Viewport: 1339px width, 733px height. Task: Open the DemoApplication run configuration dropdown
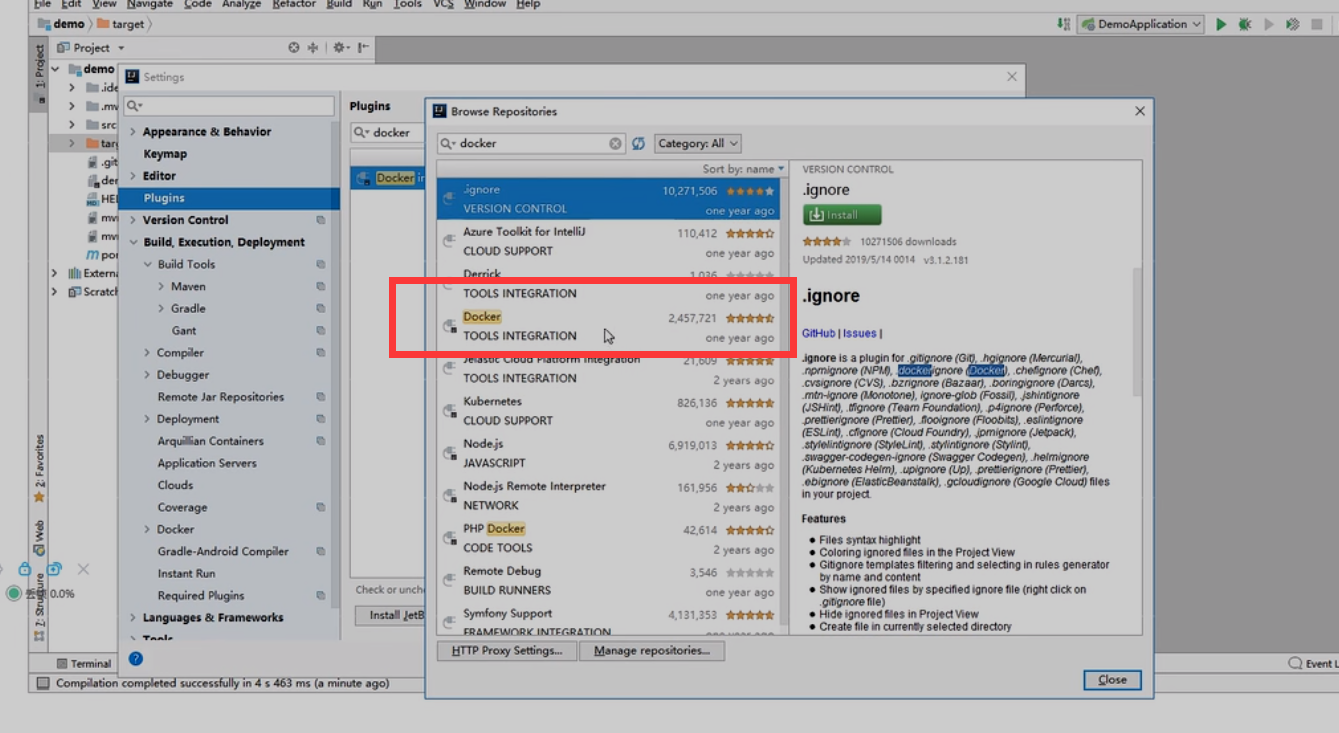1140,24
